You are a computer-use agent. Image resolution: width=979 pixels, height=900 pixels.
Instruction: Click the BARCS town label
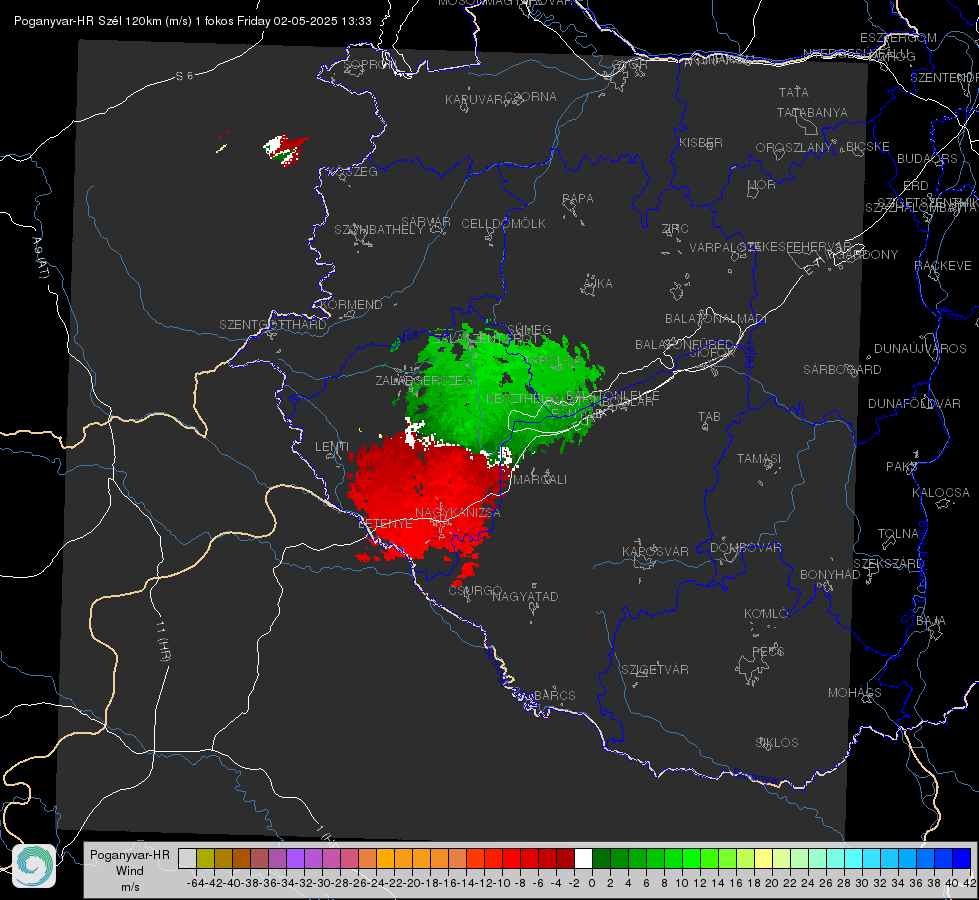point(554,696)
